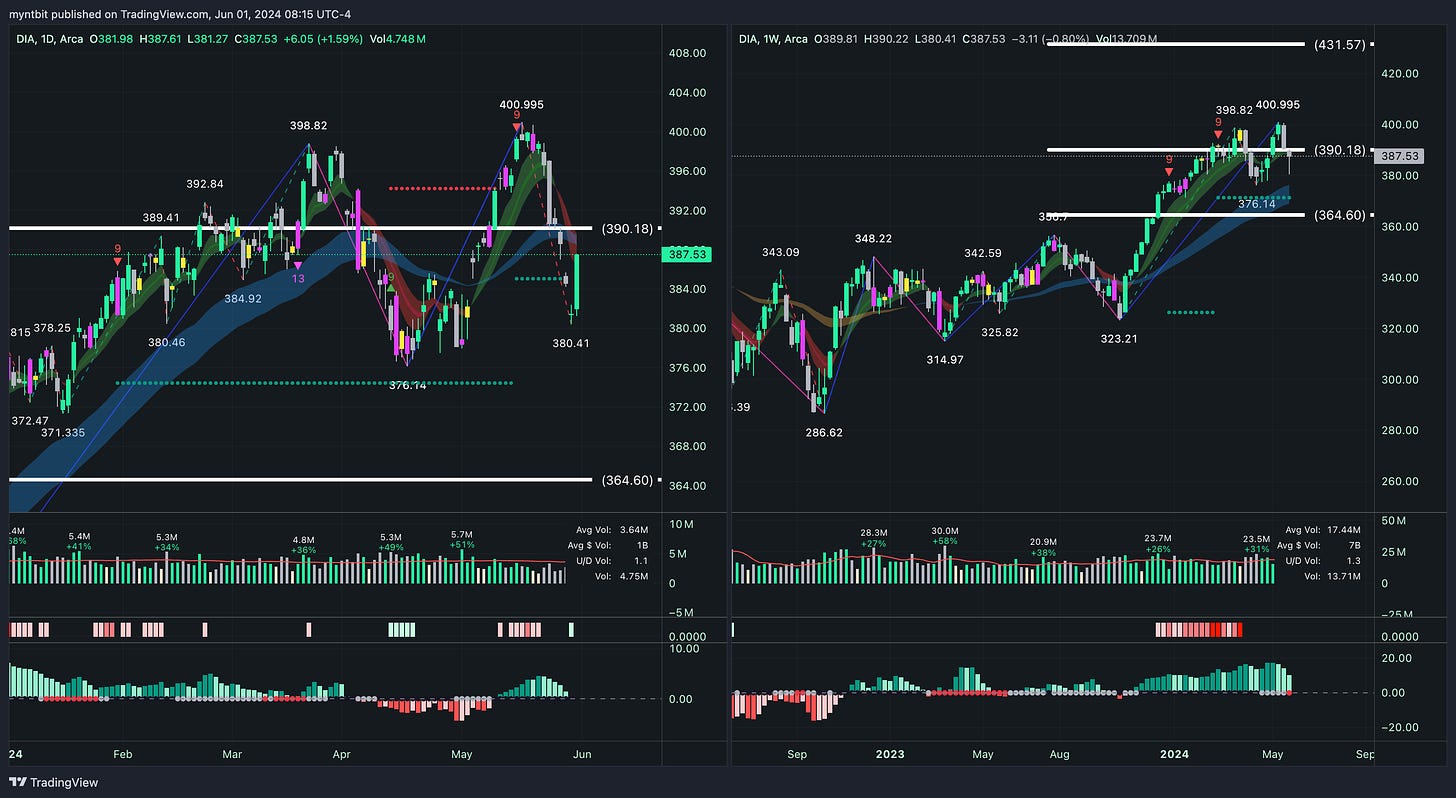Click the 380.46 price label
The height and width of the screenshot is (798, 1456).
pyautogui.click(x=166, y=342)
